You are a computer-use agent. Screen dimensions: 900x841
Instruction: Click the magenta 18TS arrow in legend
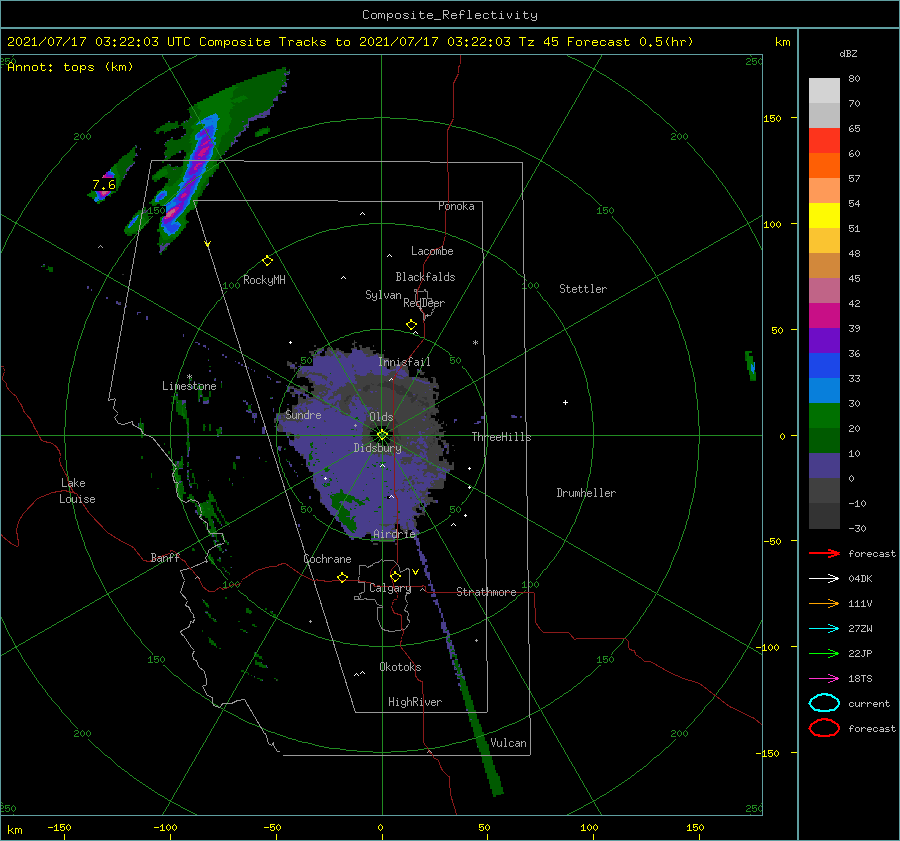824,679
